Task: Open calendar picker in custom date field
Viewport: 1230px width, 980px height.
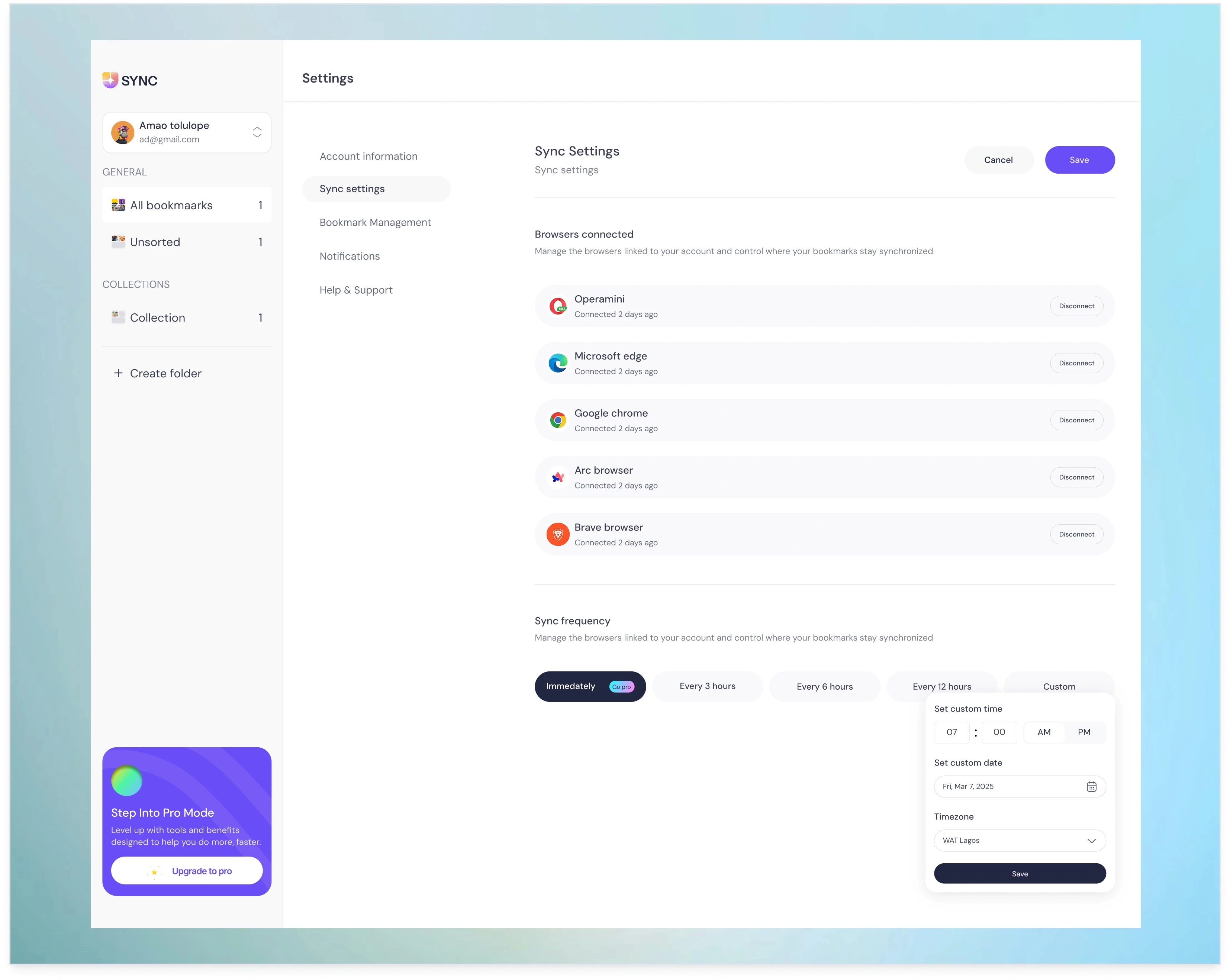Action: [x=1091, y=787]
